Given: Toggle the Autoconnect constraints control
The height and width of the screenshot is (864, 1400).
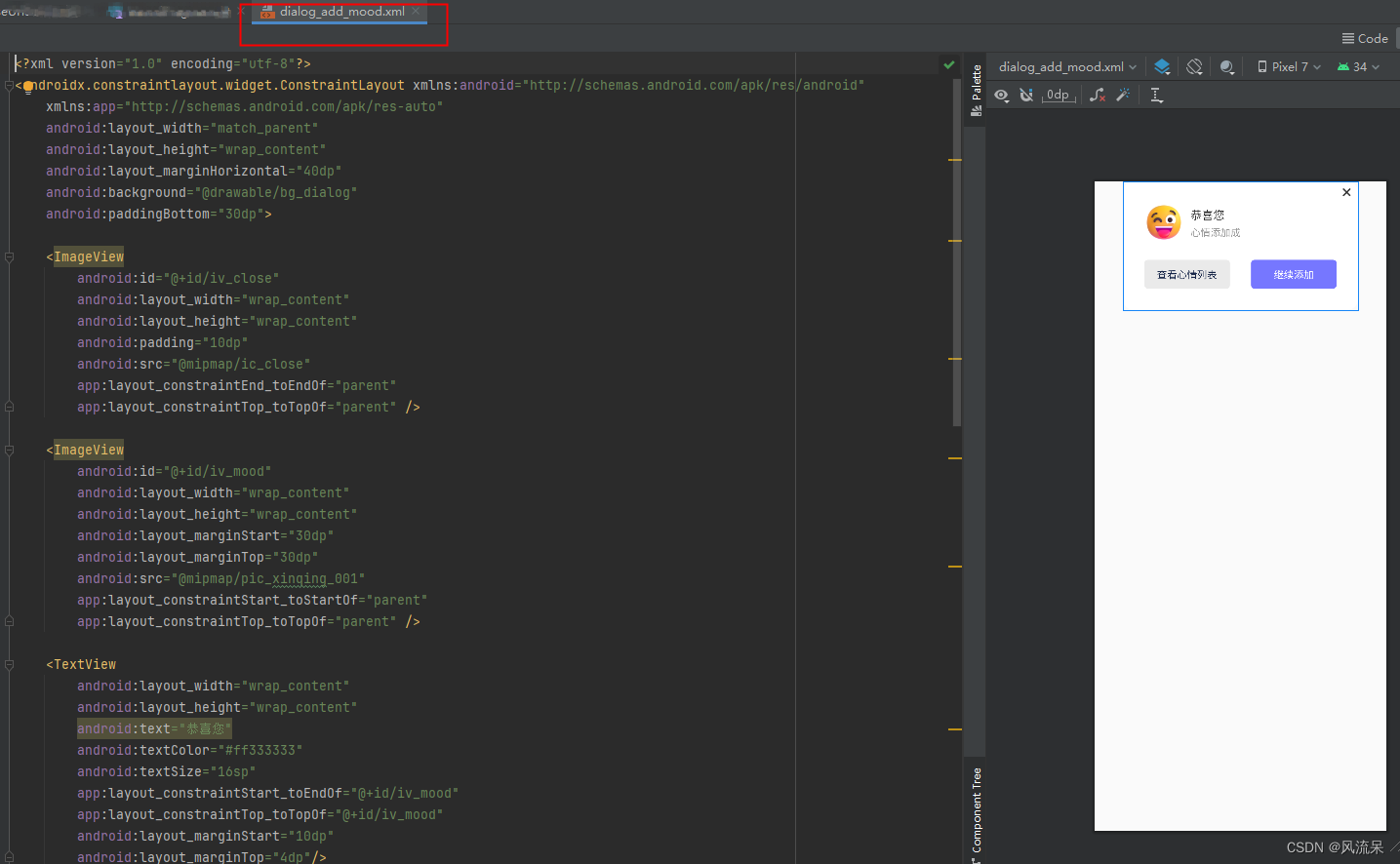Looking at the screenshot, I should (1026, 94).
